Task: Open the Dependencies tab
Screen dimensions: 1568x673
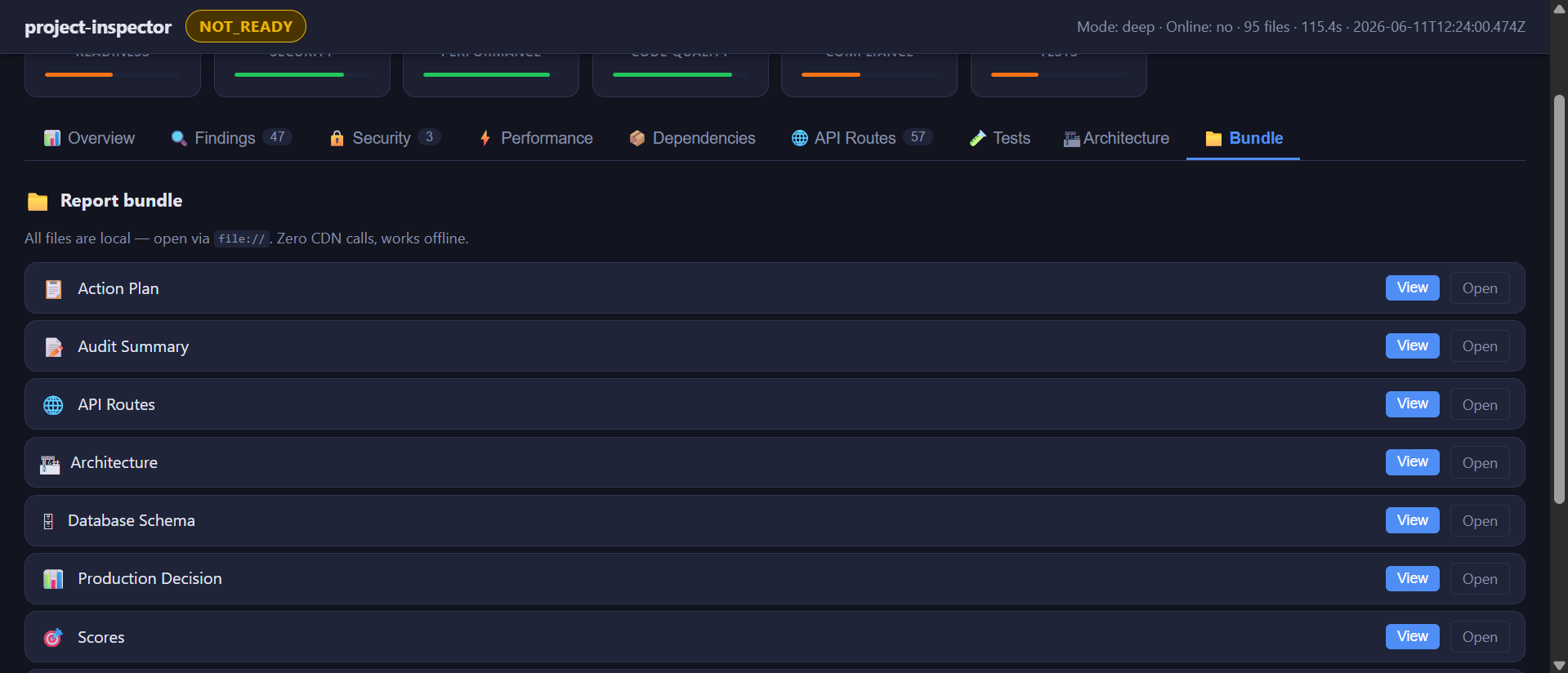Action: 693,138
